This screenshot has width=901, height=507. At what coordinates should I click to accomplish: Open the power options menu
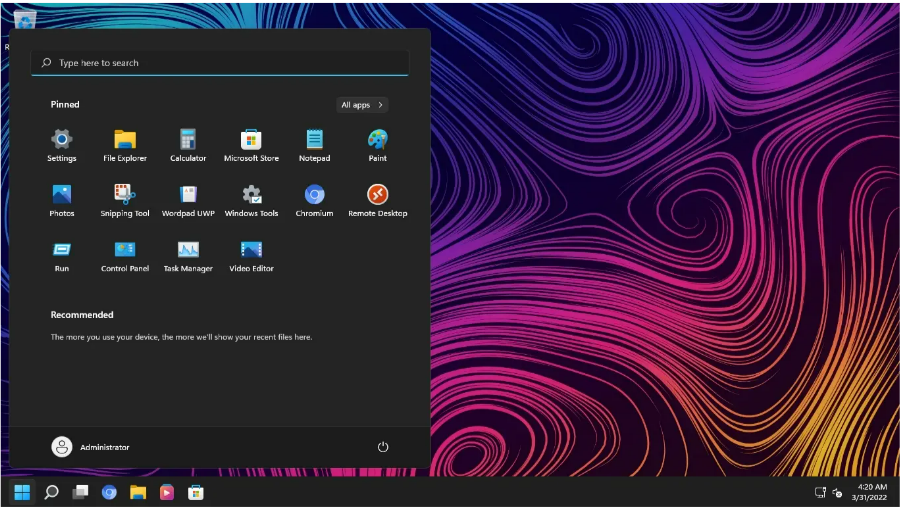[x=383, y=447]
